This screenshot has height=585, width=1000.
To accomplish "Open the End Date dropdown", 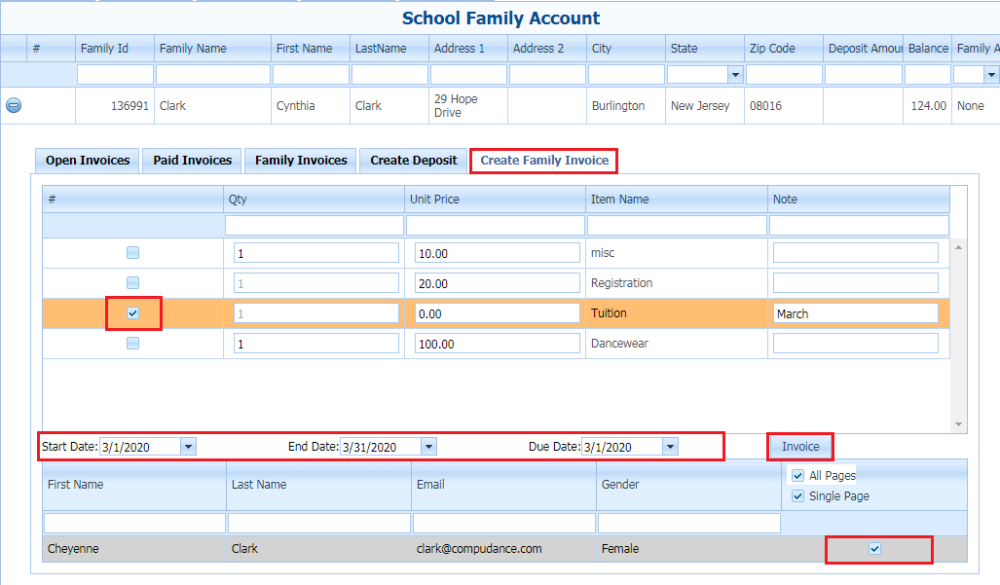I will [x=429, y=446].
